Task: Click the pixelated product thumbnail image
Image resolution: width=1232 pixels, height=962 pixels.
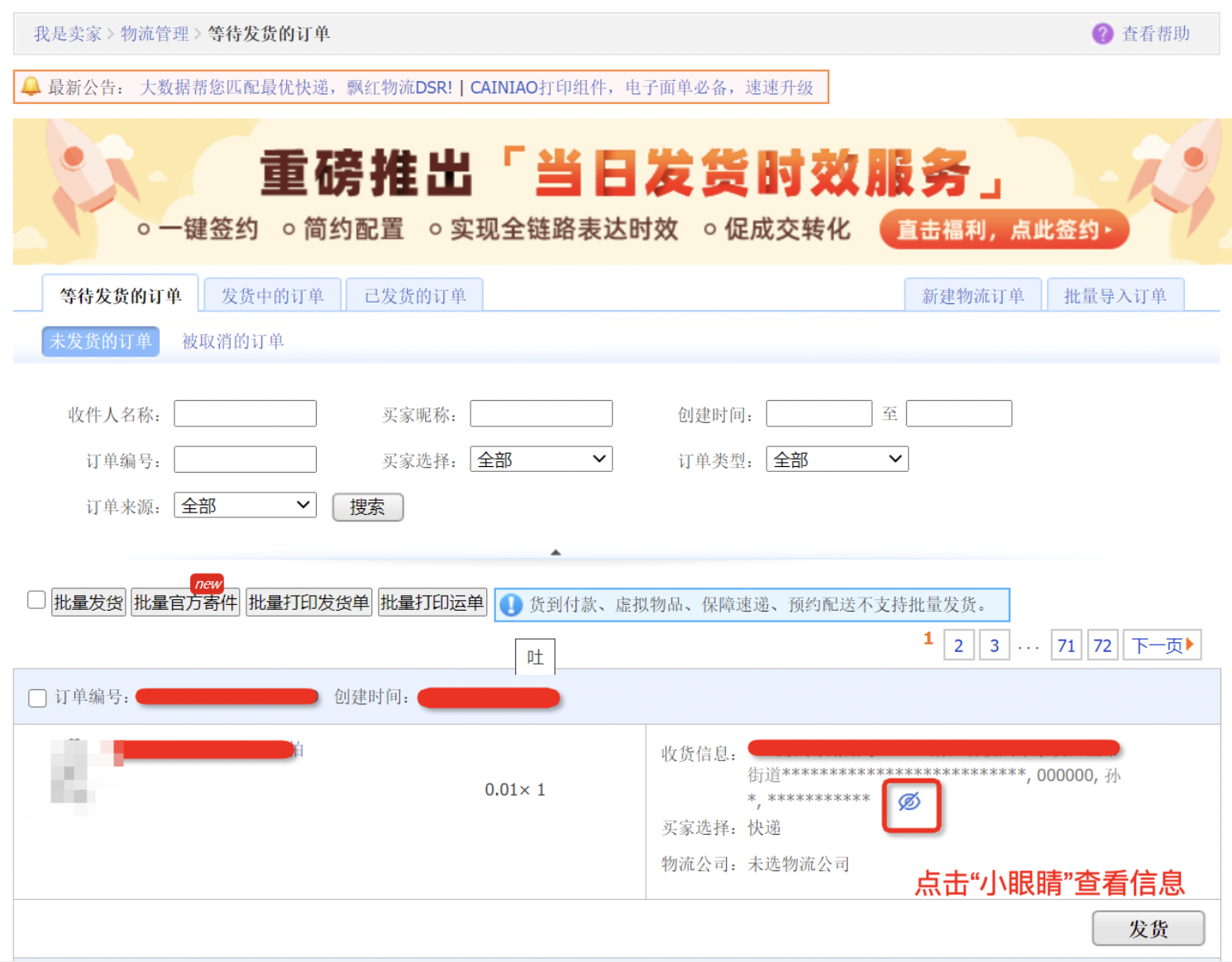Action: pyautogui.click(x=74, y=772)
